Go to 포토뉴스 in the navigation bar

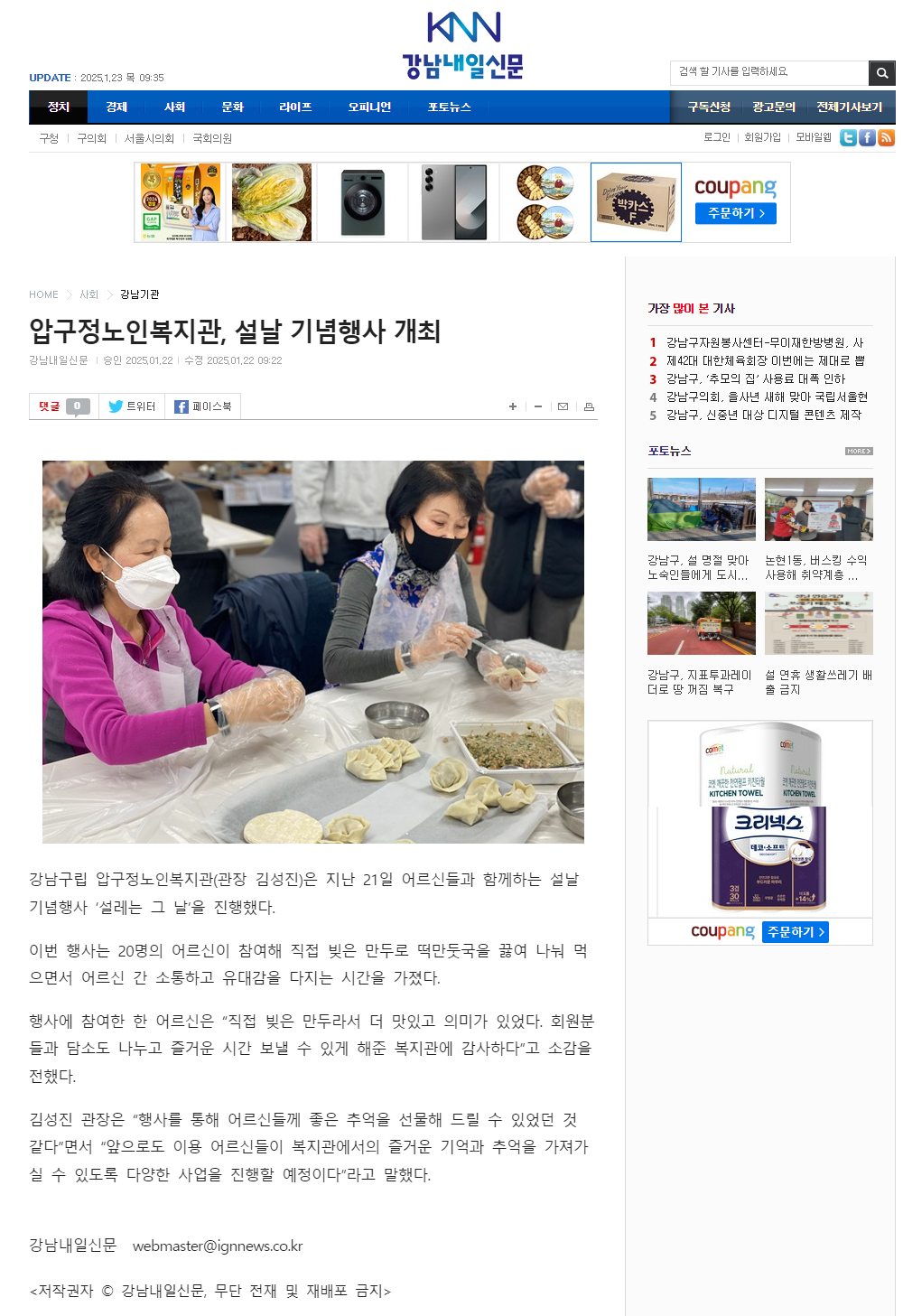[x=450, y=107]
